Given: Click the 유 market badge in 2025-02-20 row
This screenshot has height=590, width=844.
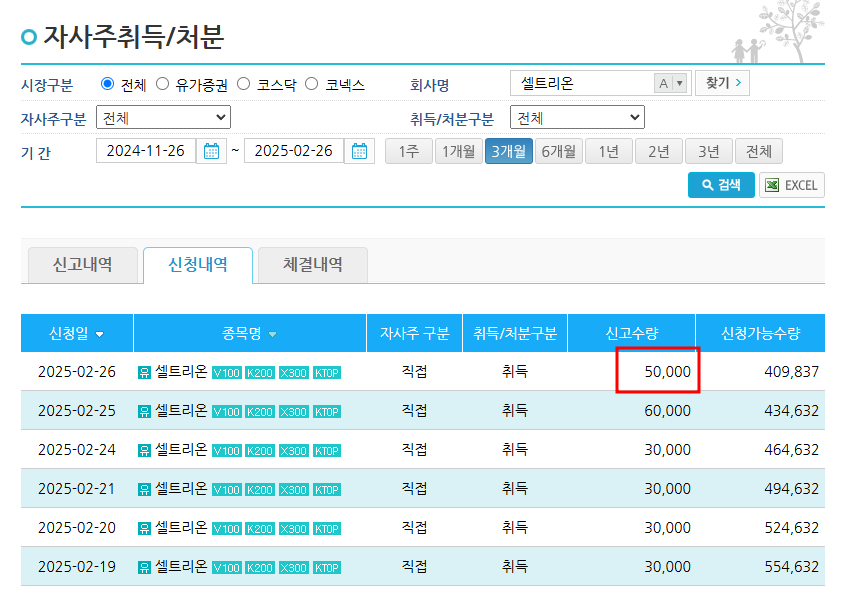Looking at the screenshot, I should point(144,529).
